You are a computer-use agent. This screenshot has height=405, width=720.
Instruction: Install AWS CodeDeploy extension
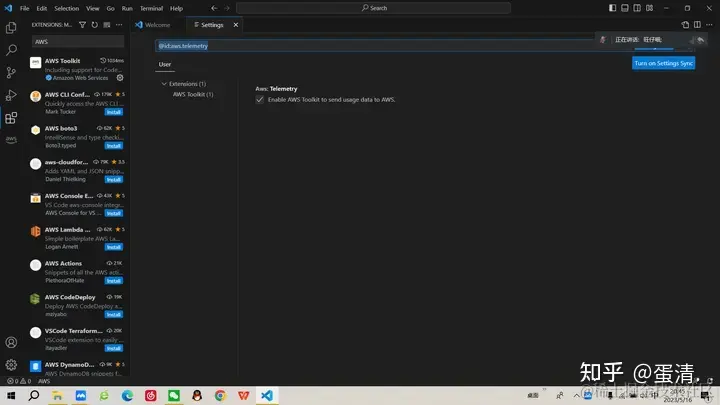(113, 315)
